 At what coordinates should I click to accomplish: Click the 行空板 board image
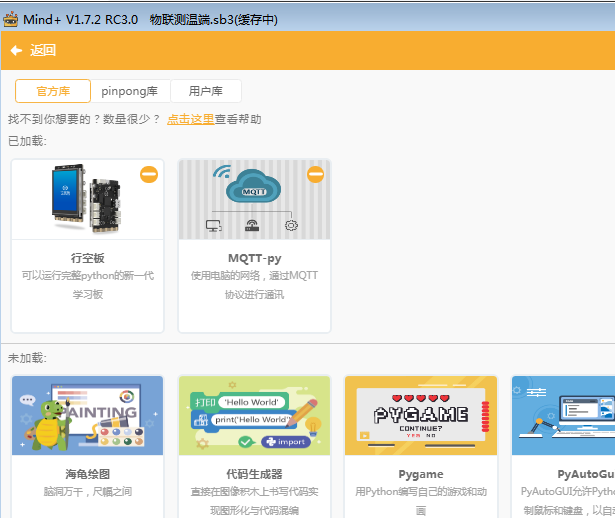coord(87,199)
